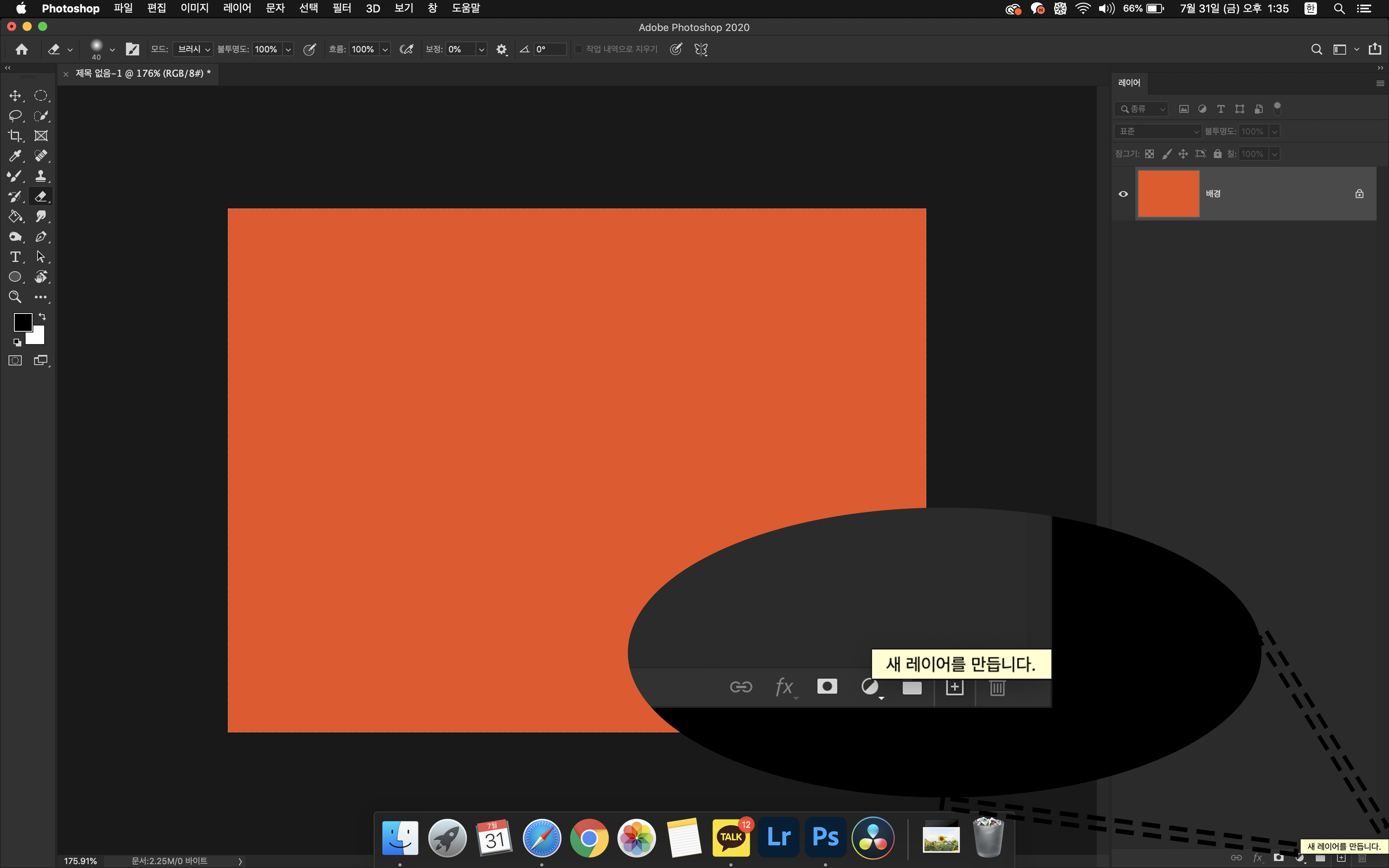The width and height of the screenshot is (1389, 868).
Task: Expand the brush preset picker arrow
Action: pos(112,50)
